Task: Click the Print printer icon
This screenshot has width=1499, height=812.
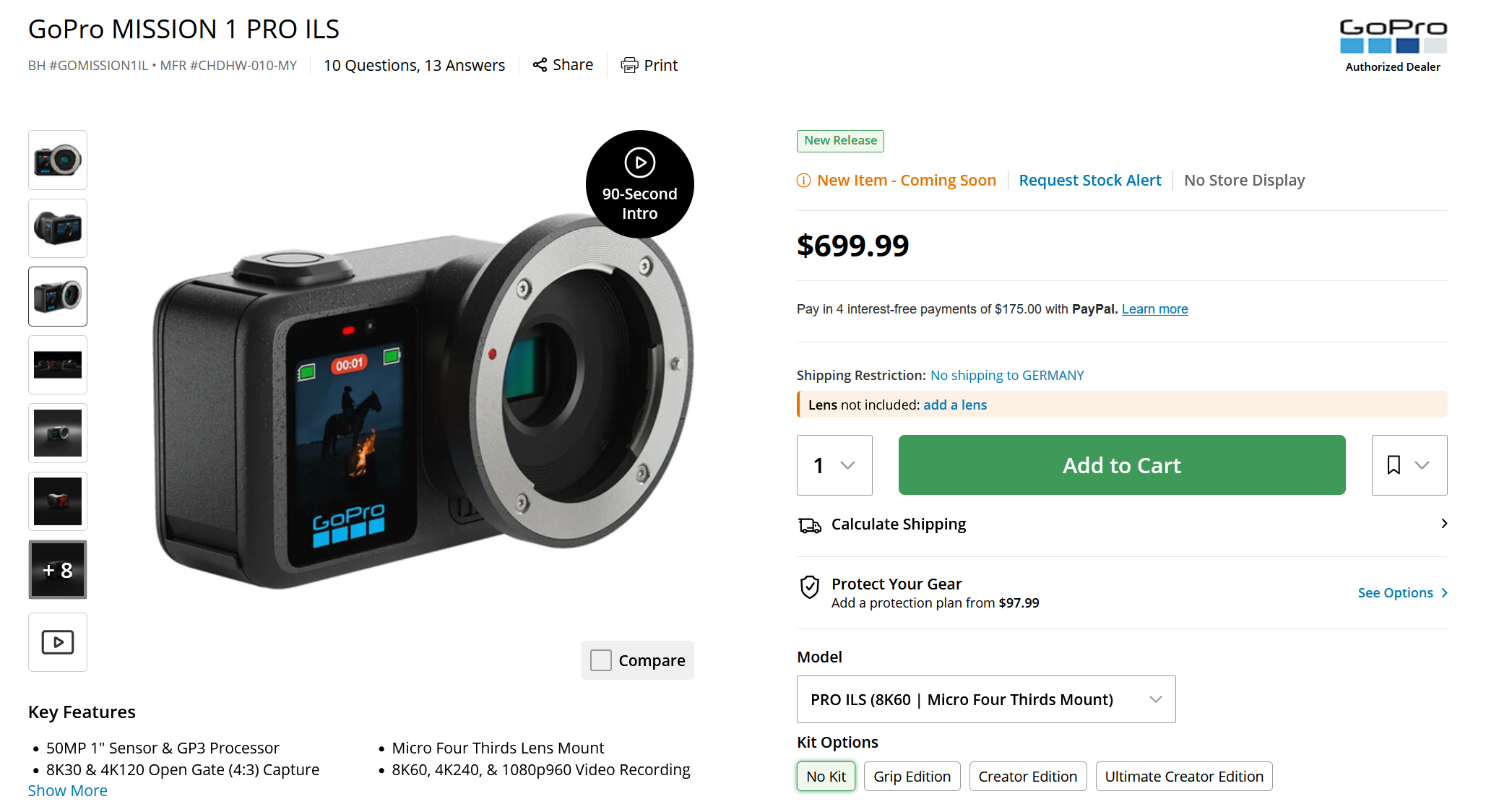Action: 629,66
